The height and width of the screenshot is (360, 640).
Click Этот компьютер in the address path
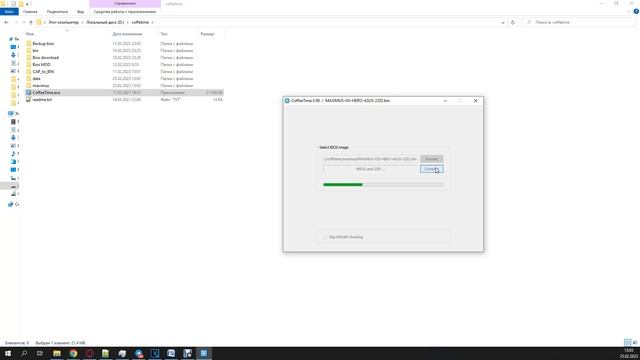[63, 22]
